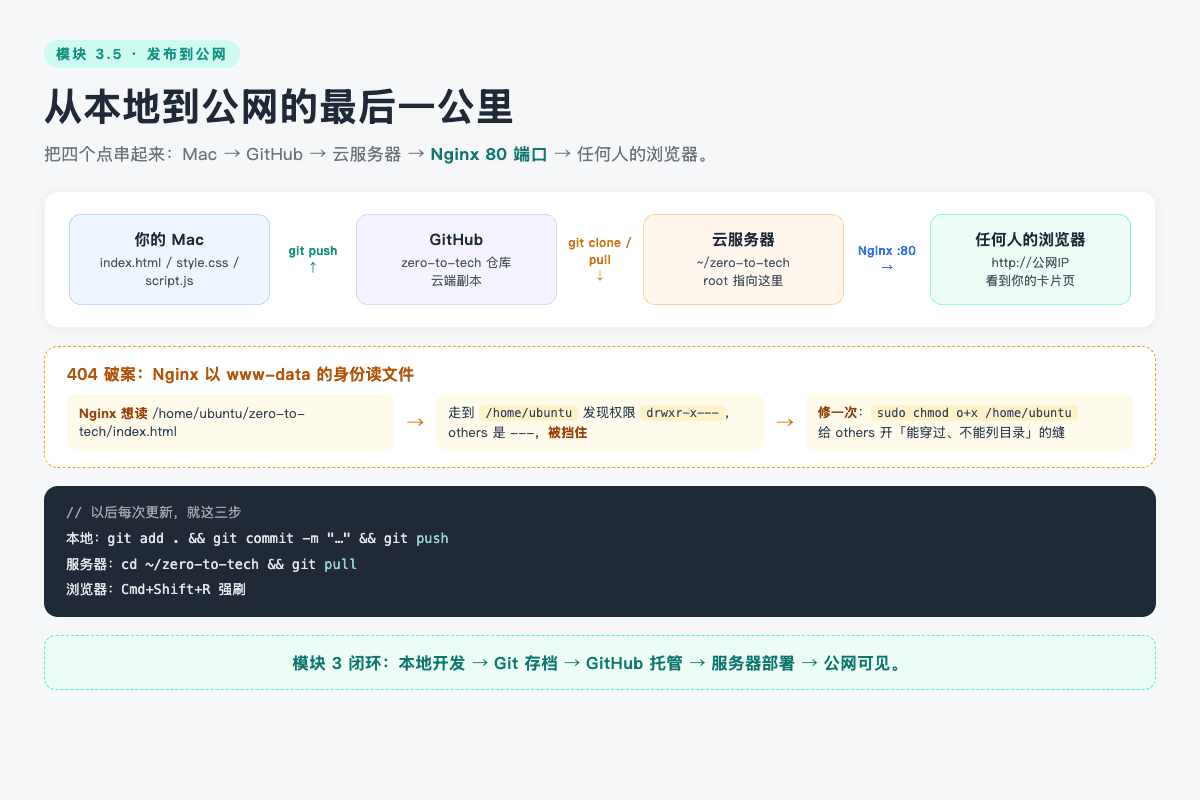Click the bold 被挡住 text

[567, 433]
